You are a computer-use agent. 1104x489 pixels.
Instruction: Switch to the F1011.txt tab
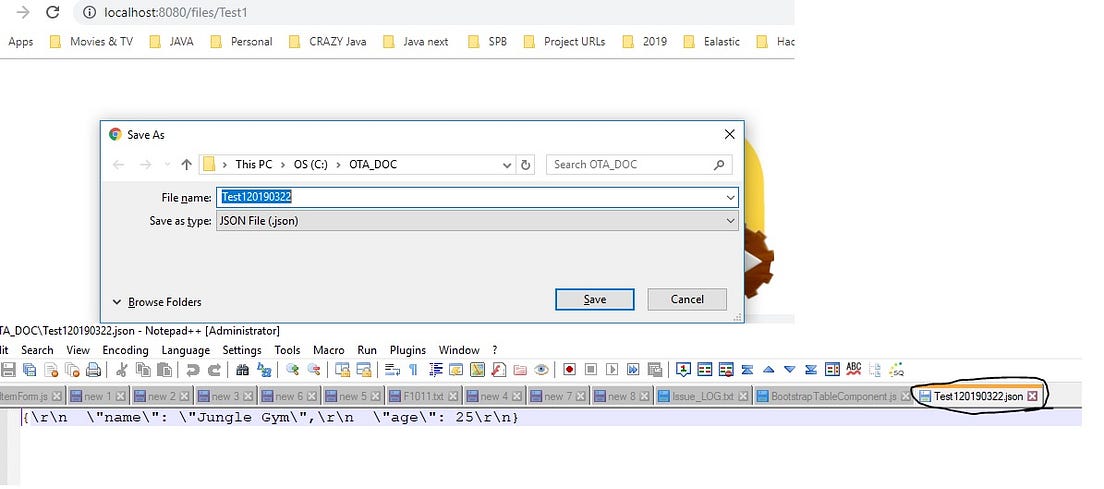(x=423, y=396)
